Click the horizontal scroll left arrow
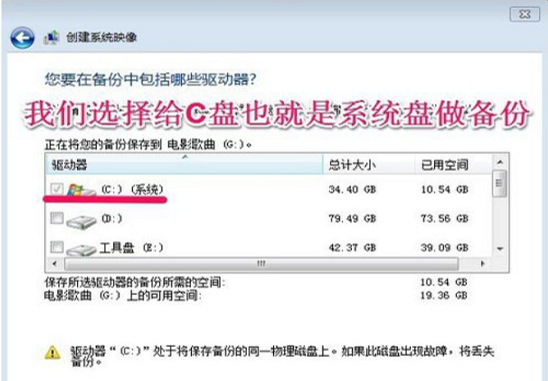 [55, 264]
